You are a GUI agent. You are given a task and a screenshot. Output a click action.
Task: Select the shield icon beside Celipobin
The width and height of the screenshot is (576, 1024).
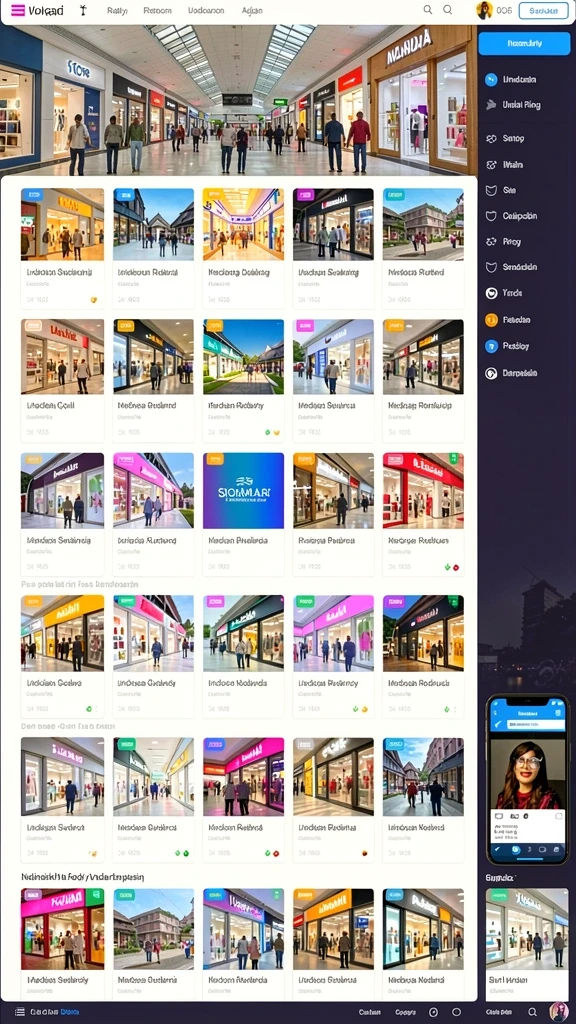click(492, 216)
